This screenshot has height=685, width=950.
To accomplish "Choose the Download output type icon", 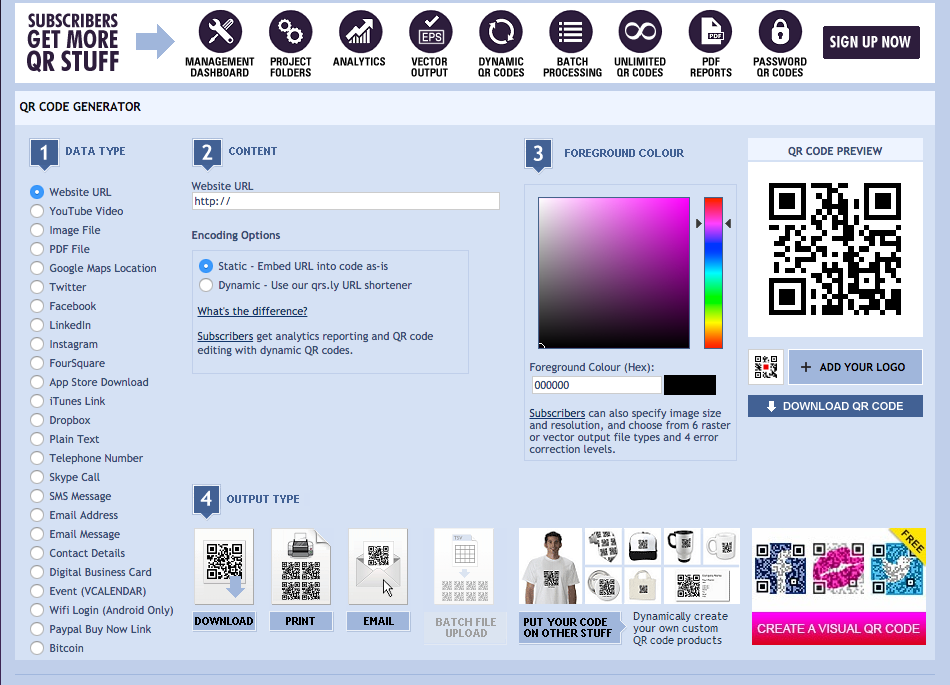I will pyautogui.click(x=224, y=566).
